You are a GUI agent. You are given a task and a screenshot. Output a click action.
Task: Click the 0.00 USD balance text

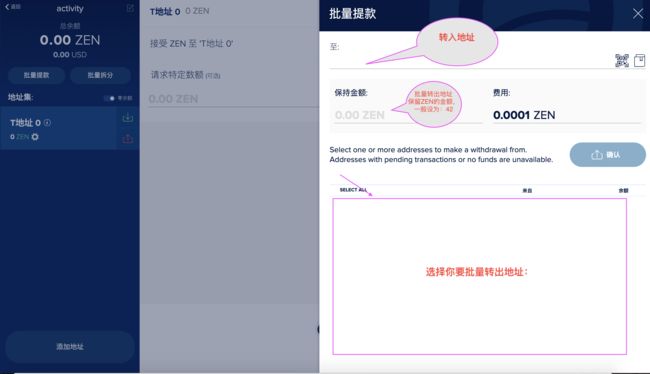tap(70, 55)
